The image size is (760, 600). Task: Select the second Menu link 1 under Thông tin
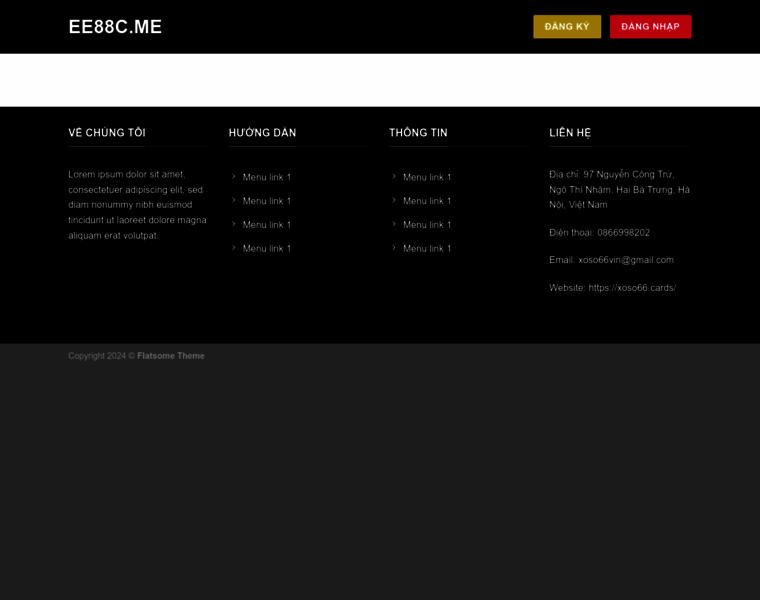coord(427,201)
